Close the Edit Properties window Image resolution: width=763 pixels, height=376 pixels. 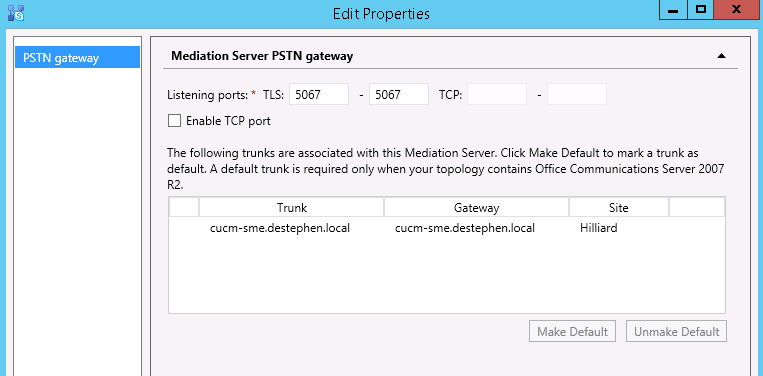737,10
